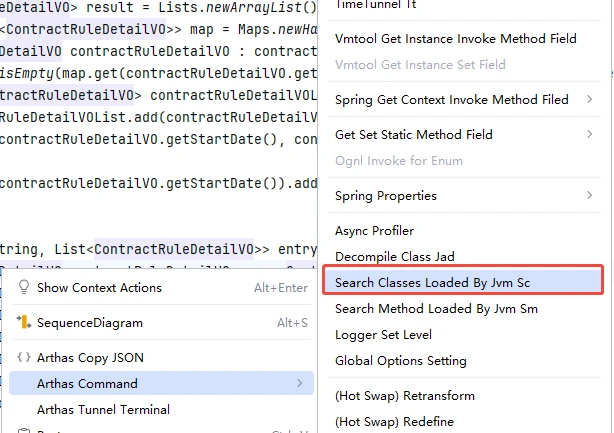The image size is (614, 433).
Task: Run (Hot Swap) Retransform
Action: coord(404,396)
